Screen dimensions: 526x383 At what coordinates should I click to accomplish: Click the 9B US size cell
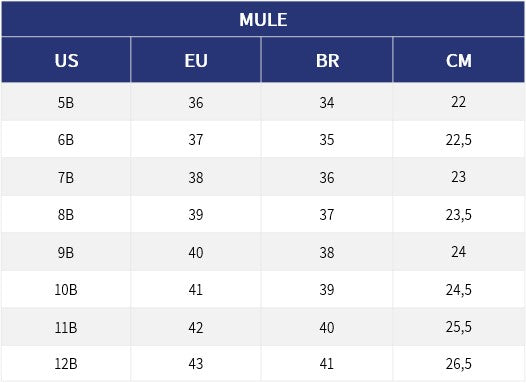[66, 253]
